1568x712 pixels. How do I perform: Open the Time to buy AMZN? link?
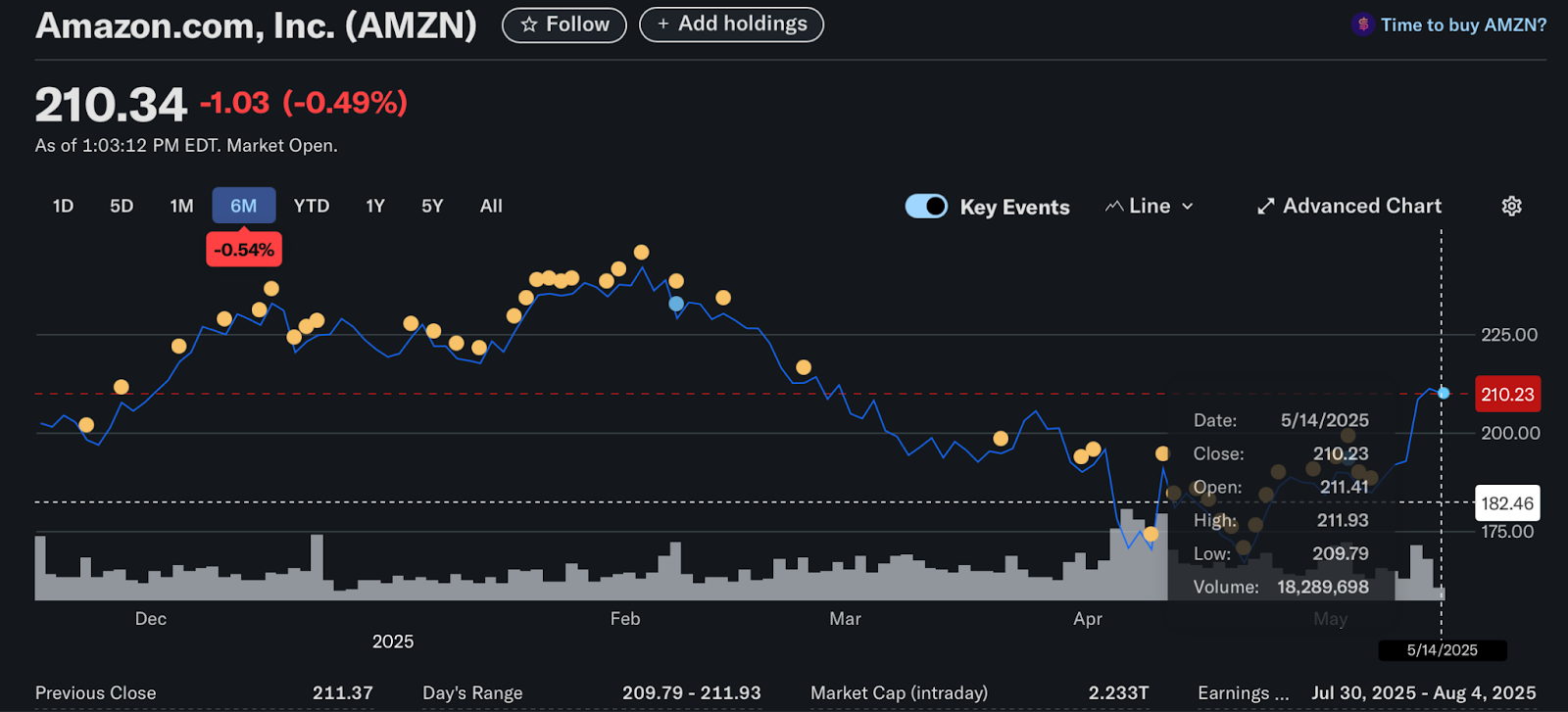click(x=1449, y=24)
